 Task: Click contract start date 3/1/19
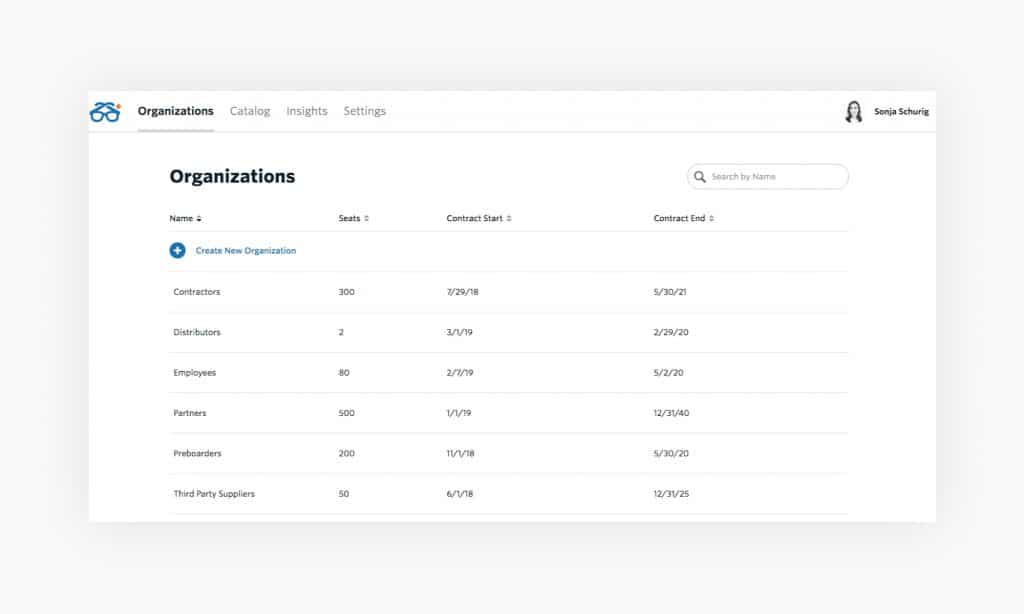(460, 332)
